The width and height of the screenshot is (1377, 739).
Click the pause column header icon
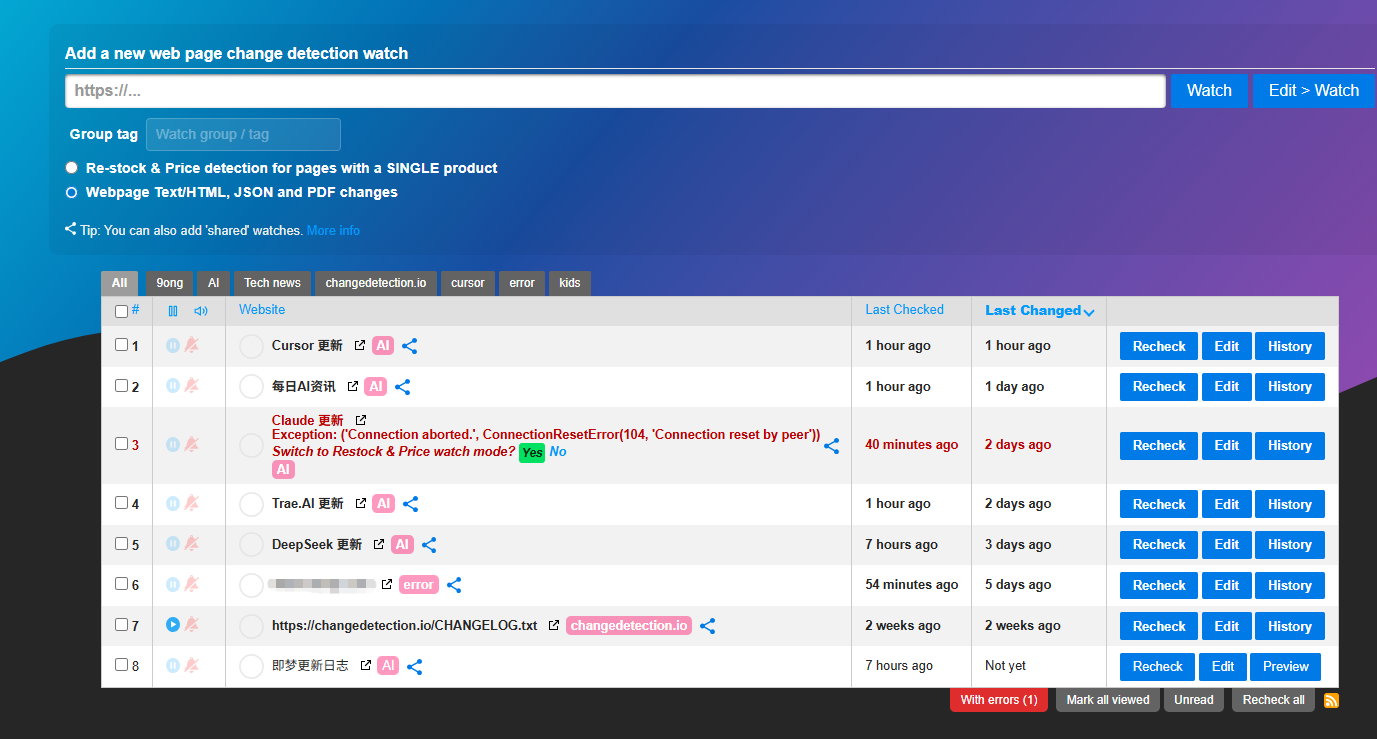(x=172, y=311)
